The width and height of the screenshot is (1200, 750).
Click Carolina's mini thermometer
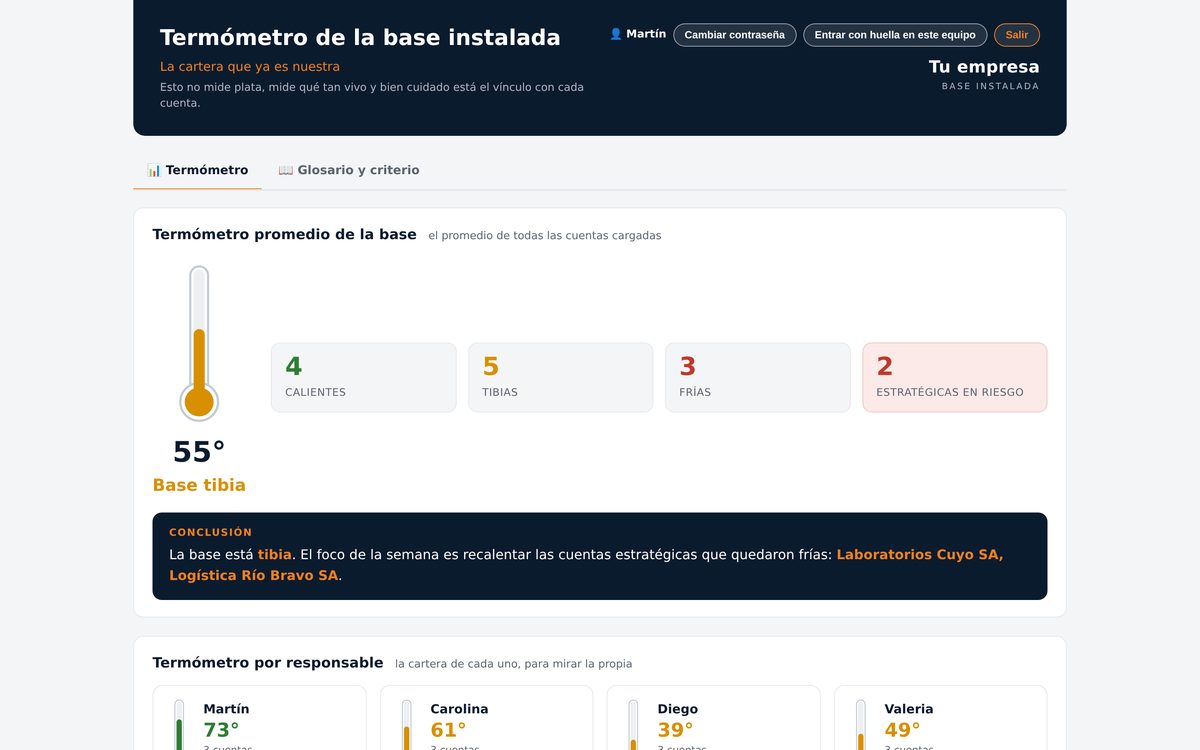tap(407, 725)
